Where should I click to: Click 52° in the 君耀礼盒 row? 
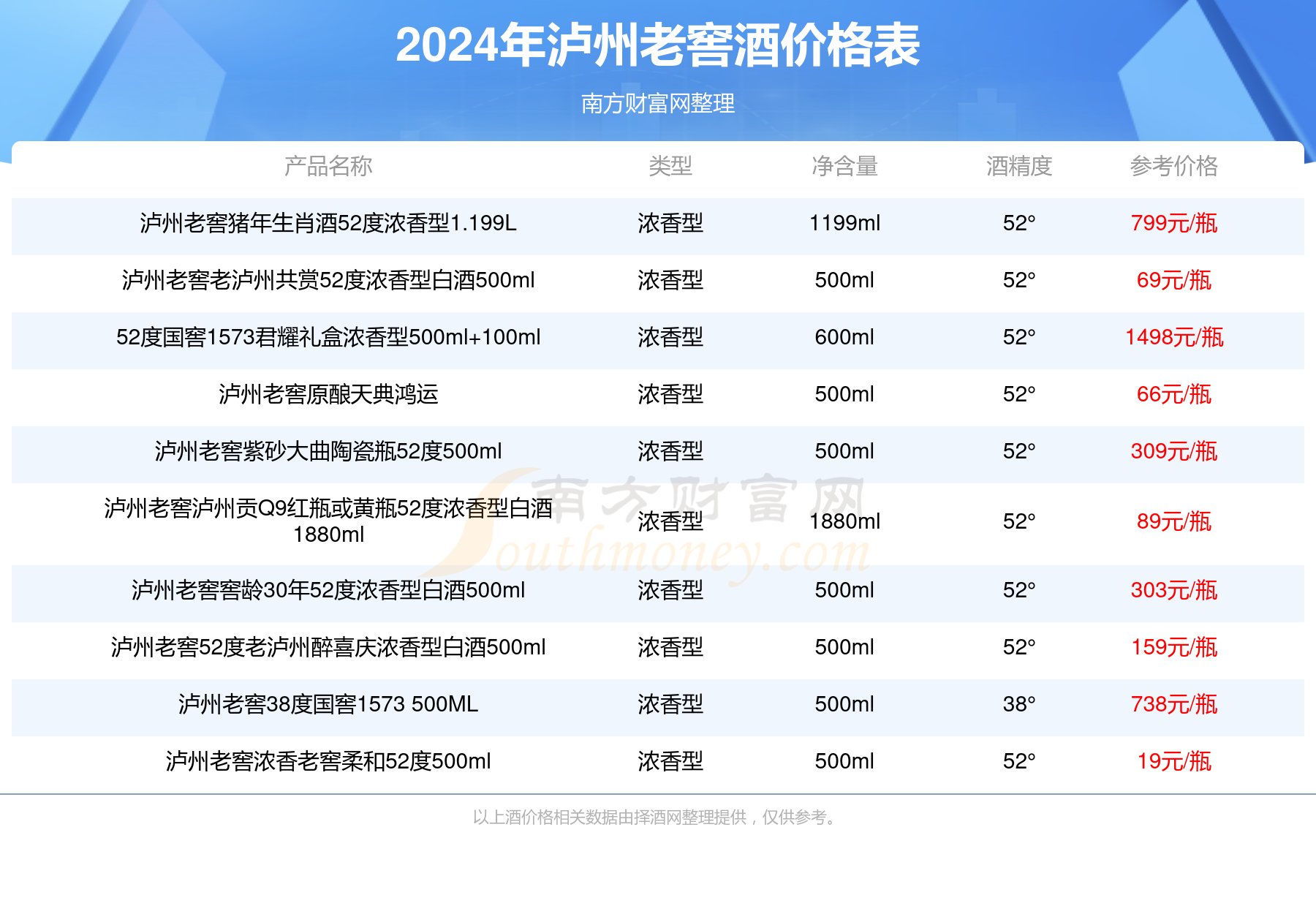(1019, 337)
